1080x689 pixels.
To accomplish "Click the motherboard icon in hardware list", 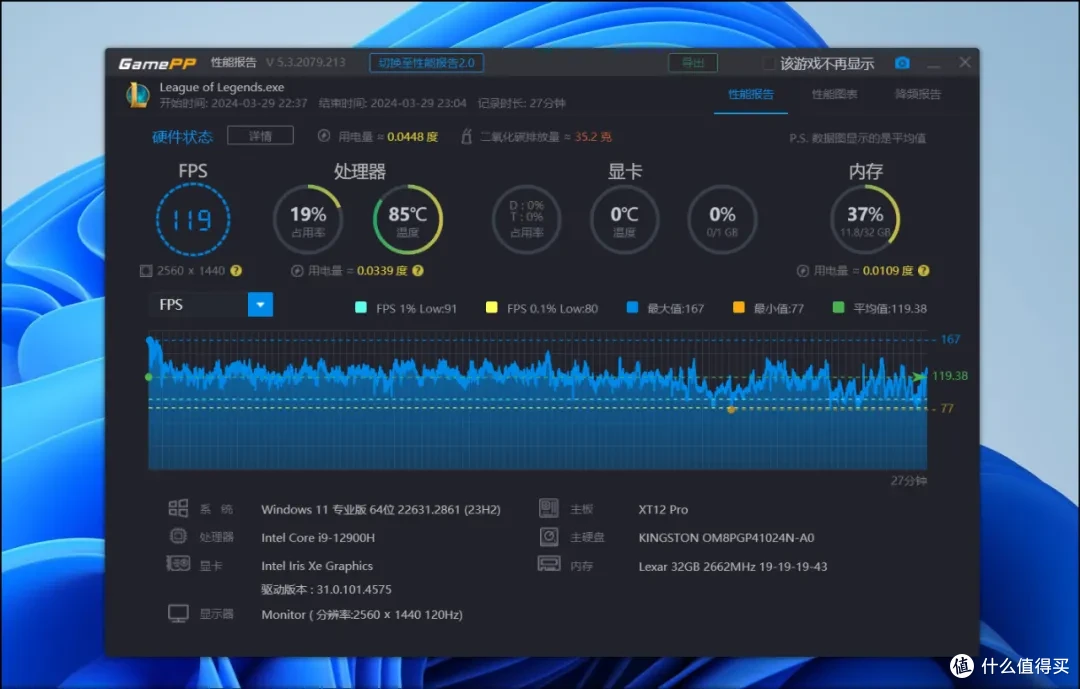I will click(x=549, y=508).
